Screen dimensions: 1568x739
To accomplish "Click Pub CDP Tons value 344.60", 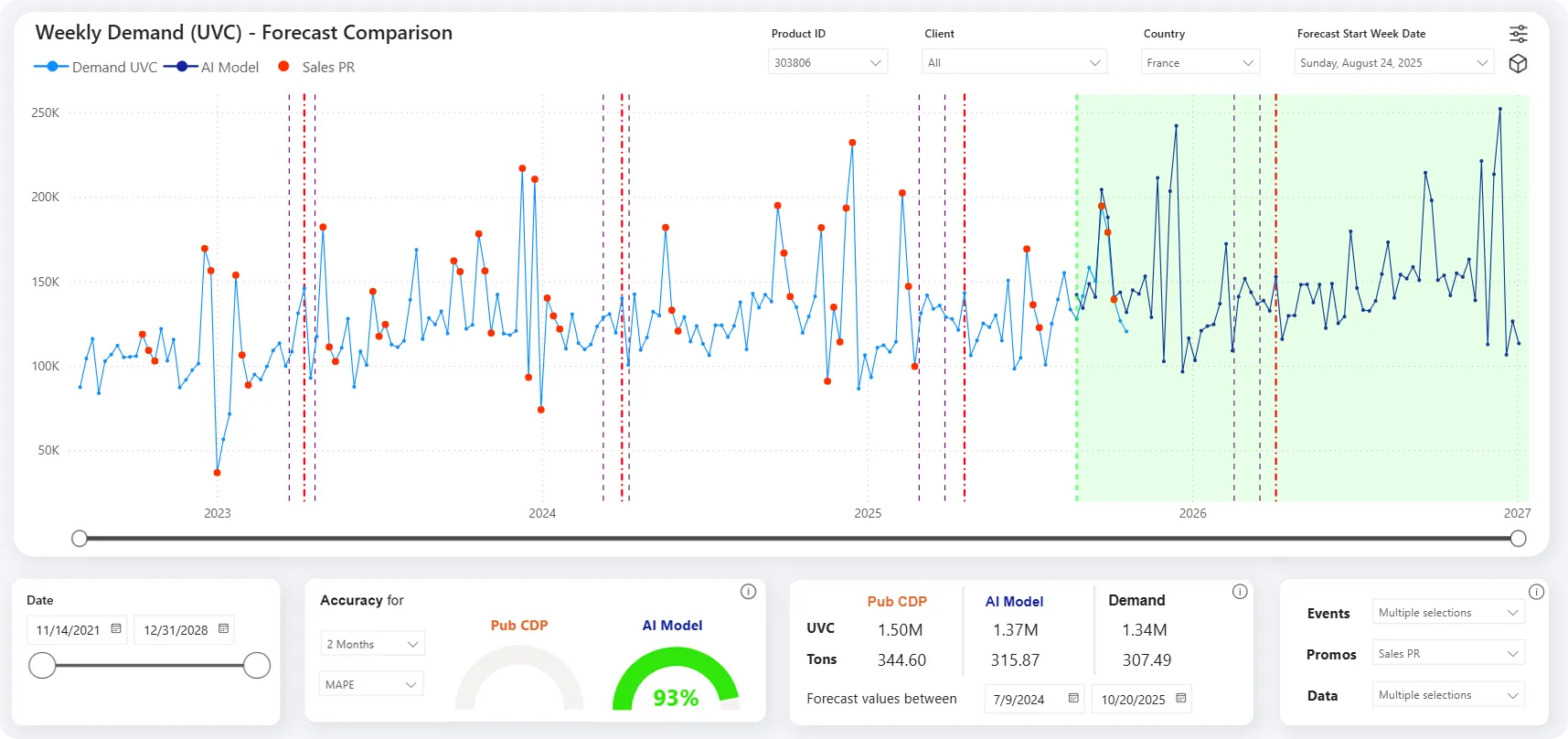I will click(x=901, y=660).
